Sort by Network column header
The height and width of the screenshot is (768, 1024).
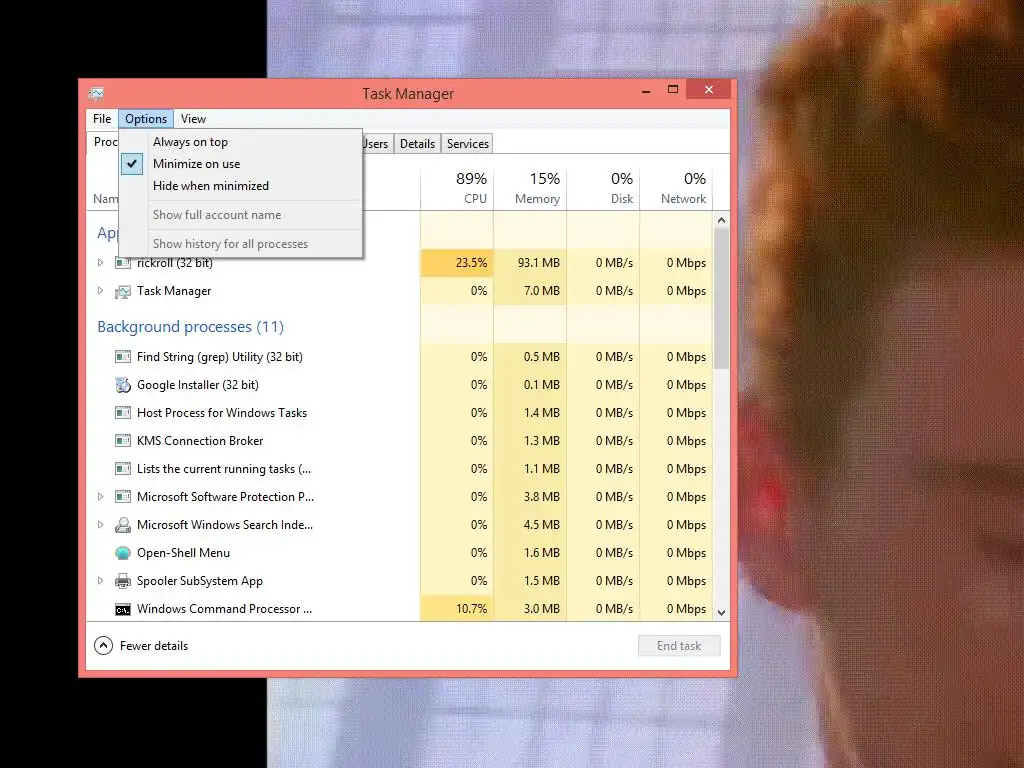(677, 187)
